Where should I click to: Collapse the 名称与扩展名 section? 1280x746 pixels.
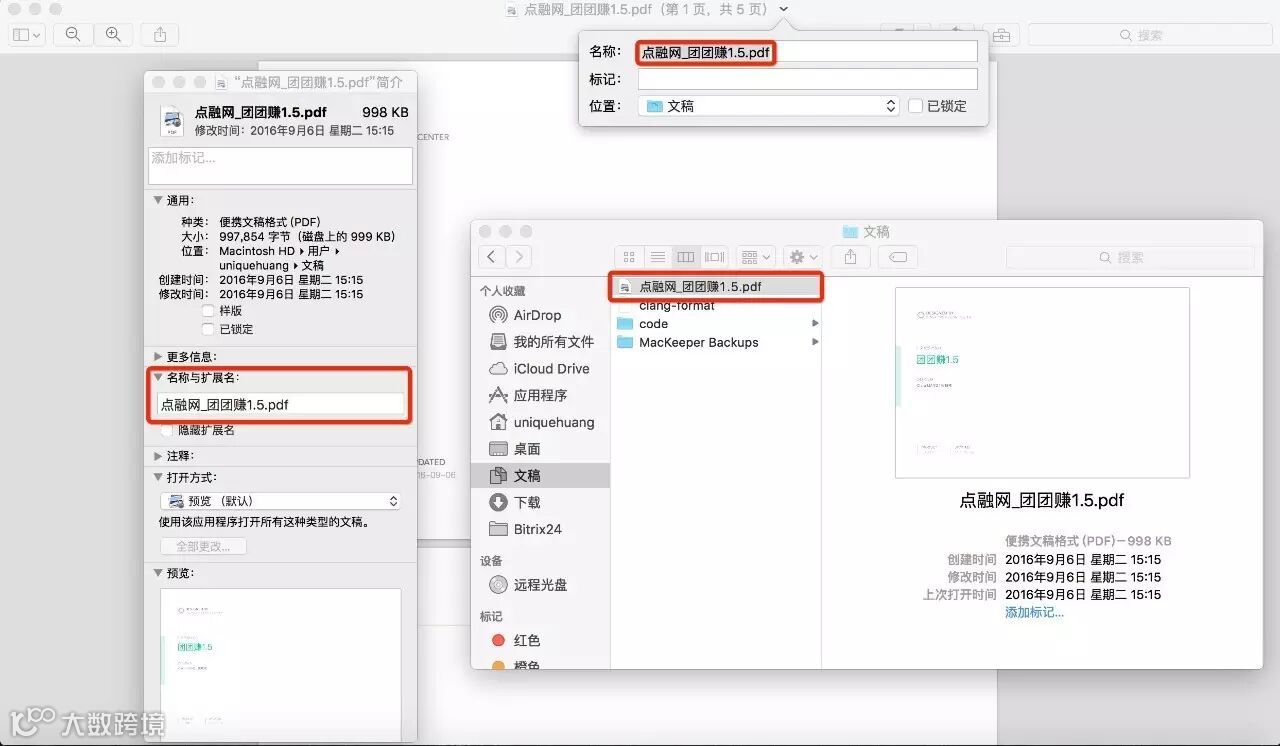(158, 377)
